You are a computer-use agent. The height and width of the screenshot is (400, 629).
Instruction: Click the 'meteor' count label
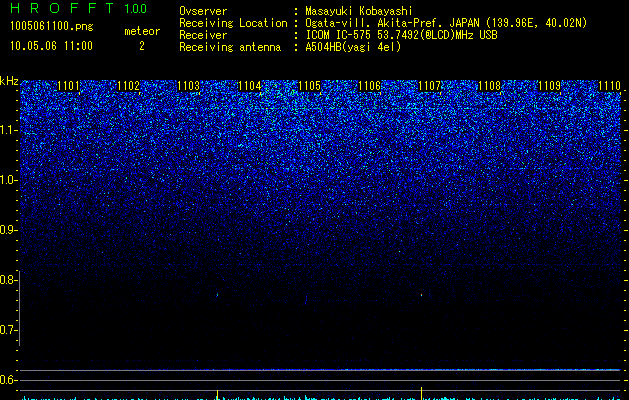click(x=142, y=31)
